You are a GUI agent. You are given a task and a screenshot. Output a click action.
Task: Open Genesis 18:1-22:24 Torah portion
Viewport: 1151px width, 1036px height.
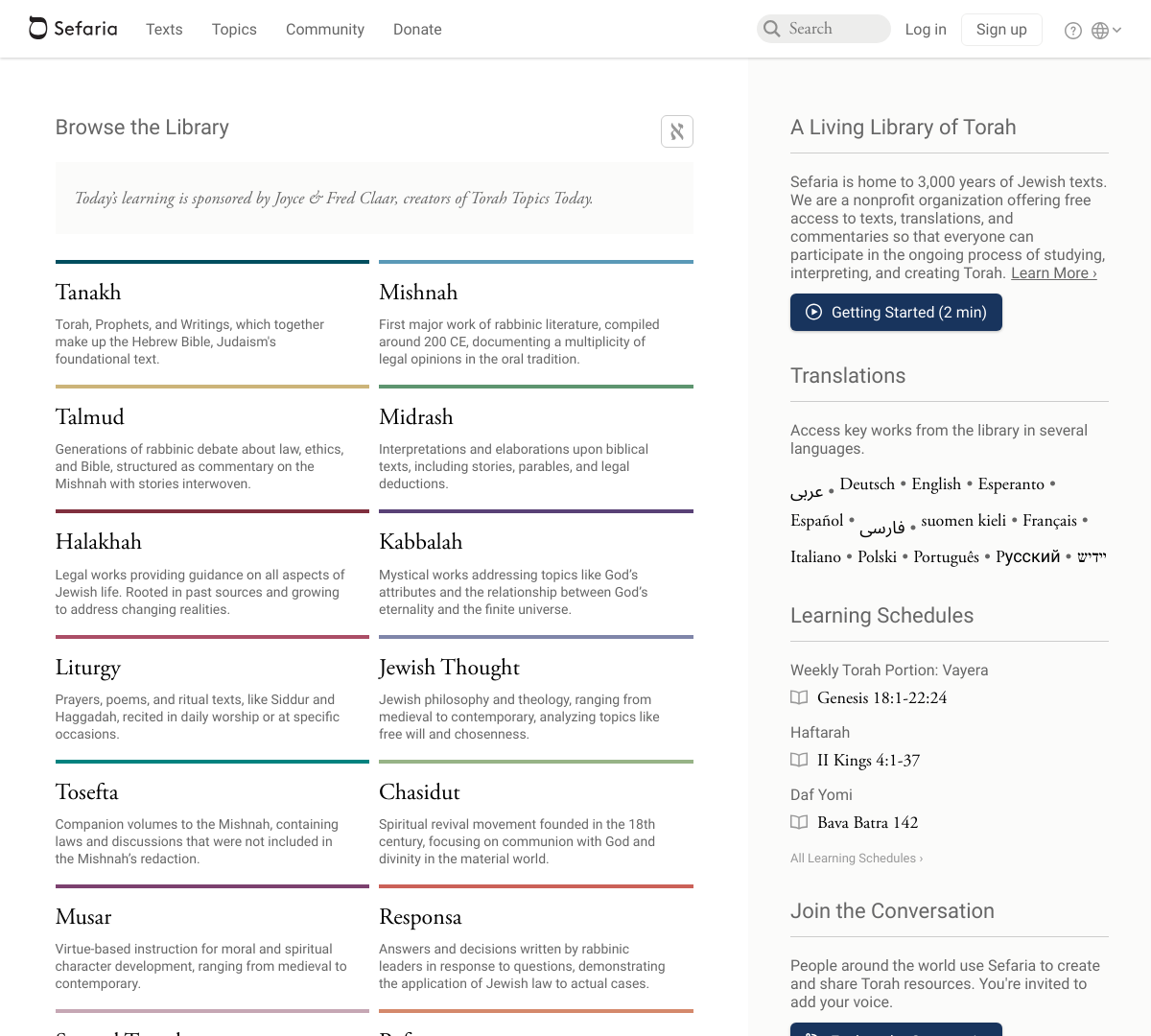click(x=882, y=697)
